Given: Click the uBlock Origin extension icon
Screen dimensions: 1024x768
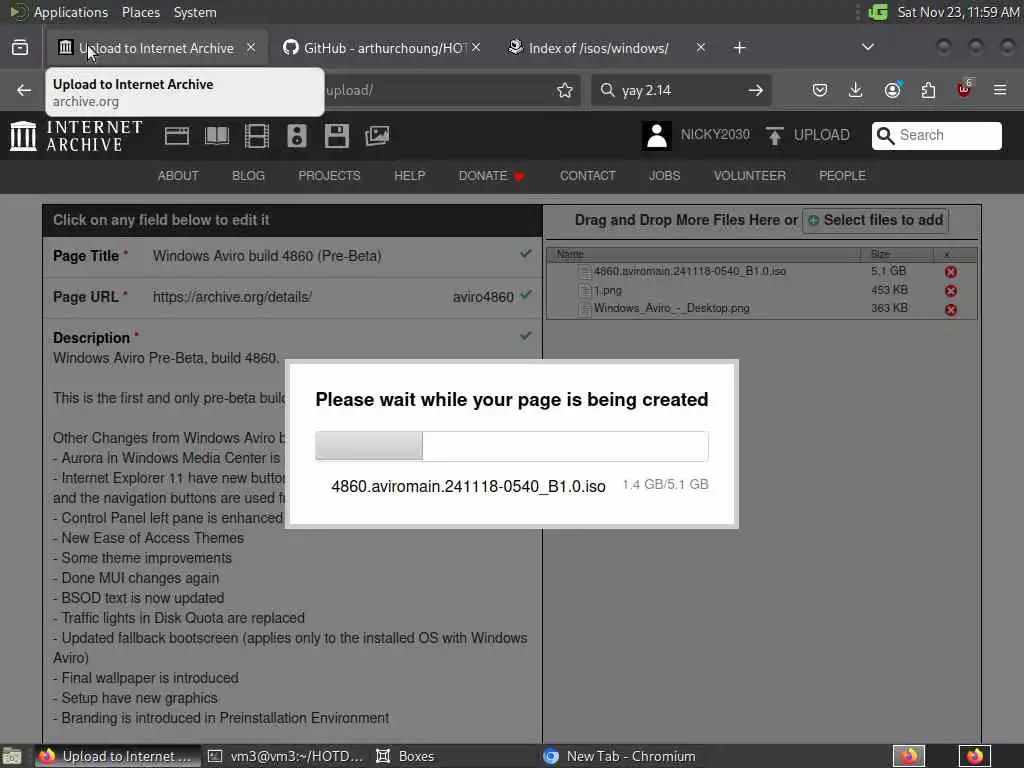Looking at the screenshot, I should pos(964,89).
